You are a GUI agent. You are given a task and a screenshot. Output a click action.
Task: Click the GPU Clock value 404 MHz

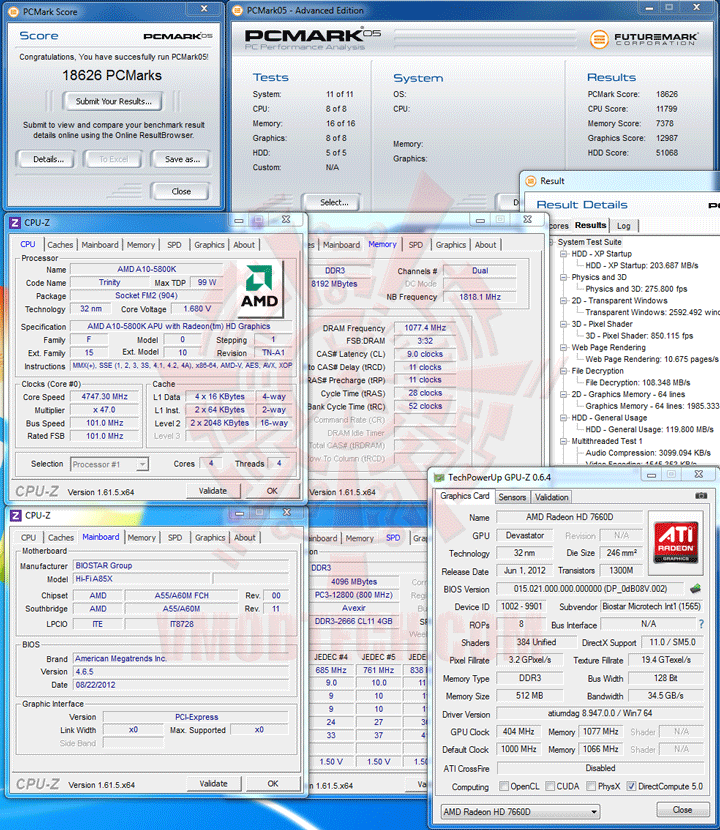click(x=518, y=732)
